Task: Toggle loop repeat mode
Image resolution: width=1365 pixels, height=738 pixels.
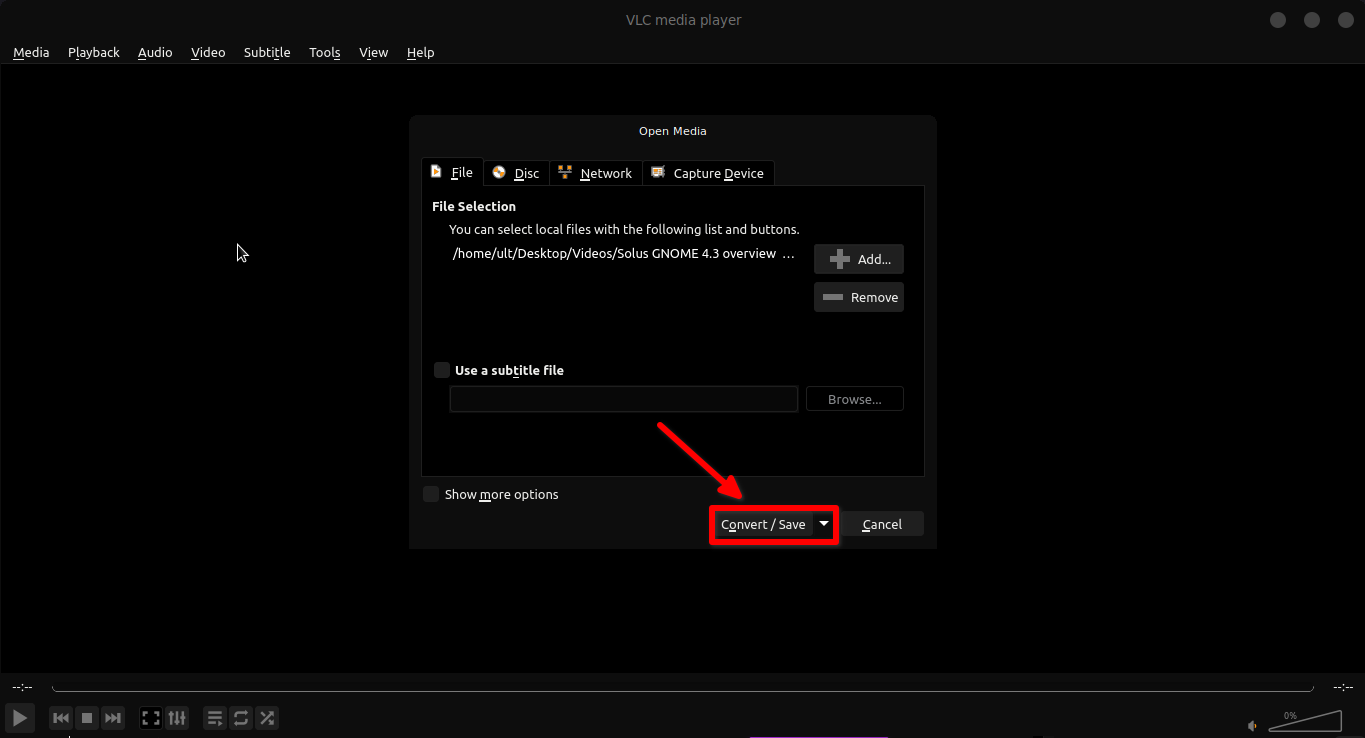Action: click(x=241, y=718)
